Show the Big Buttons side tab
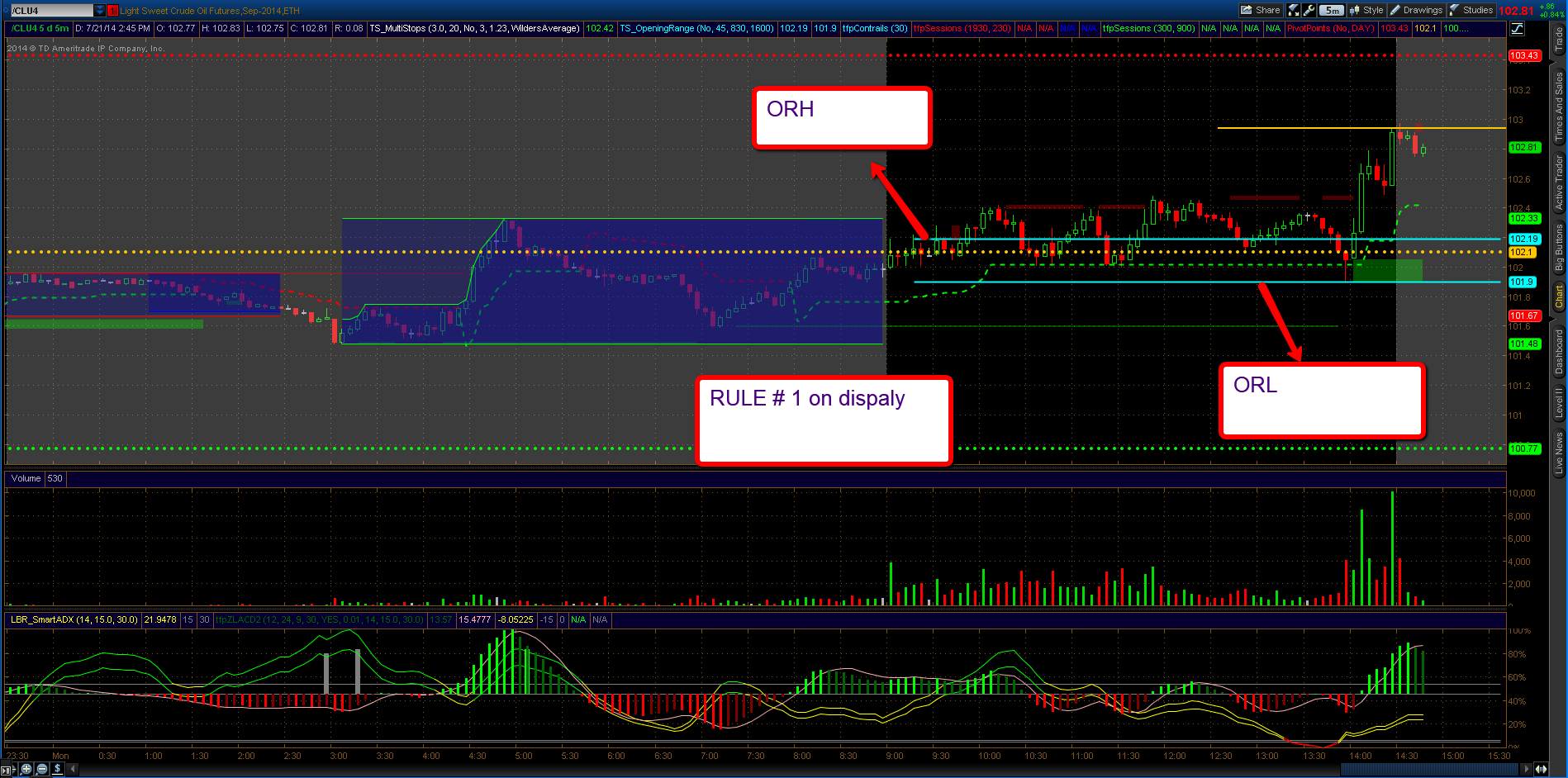 [1559, 248]
